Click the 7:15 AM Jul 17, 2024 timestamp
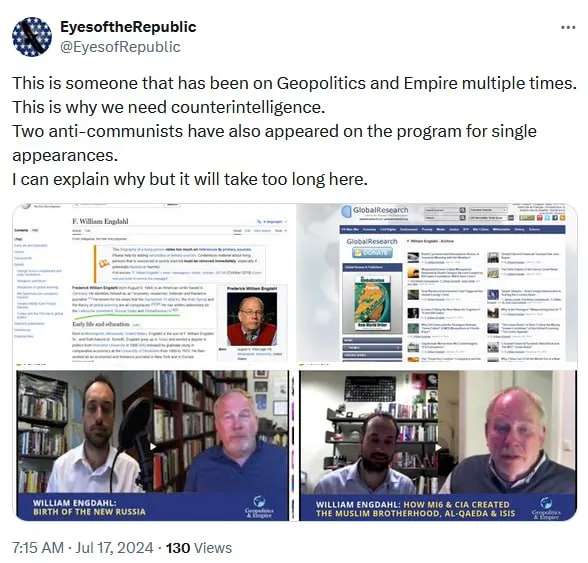This screenshot has height=563, width=588. [82, 548]
